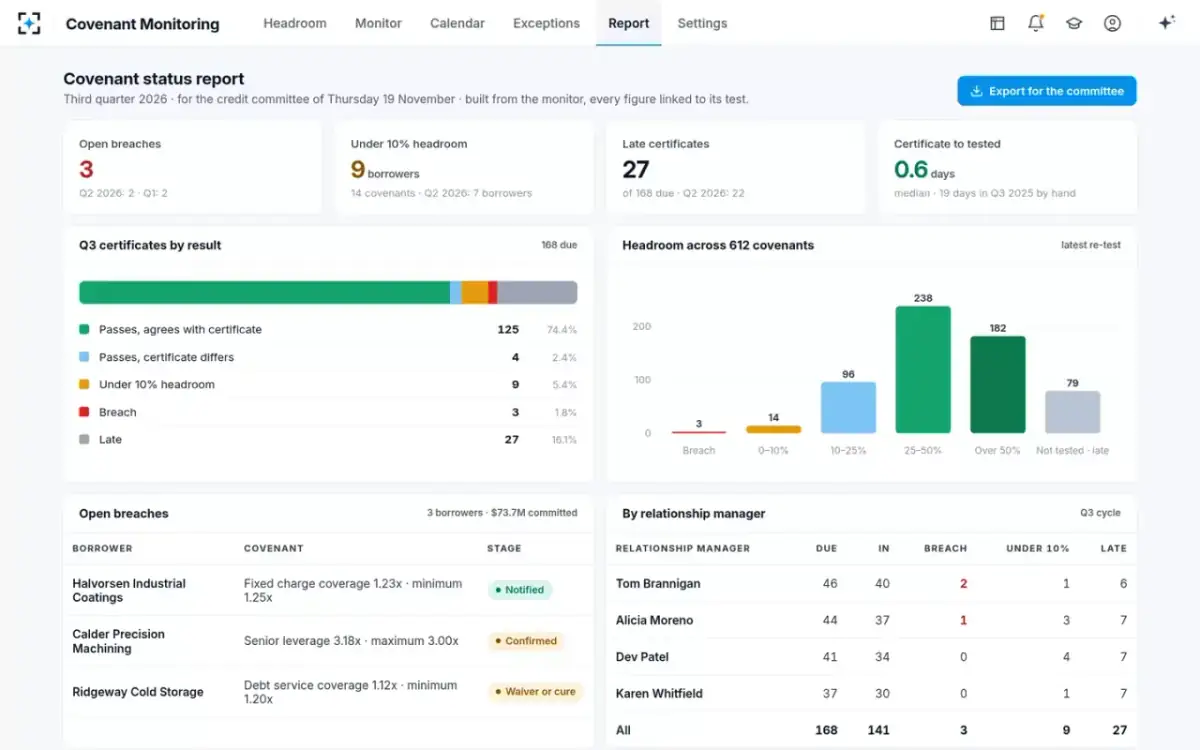1200x750 pixels.
Task: Open Calder Precision Machining borrower
Action: tap(118, 641)
